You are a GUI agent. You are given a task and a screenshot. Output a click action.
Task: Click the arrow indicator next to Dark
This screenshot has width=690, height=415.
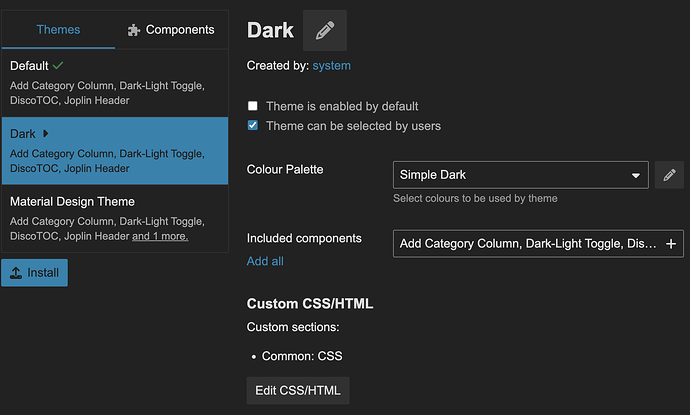pyautogui.click(x=45, y=133)
